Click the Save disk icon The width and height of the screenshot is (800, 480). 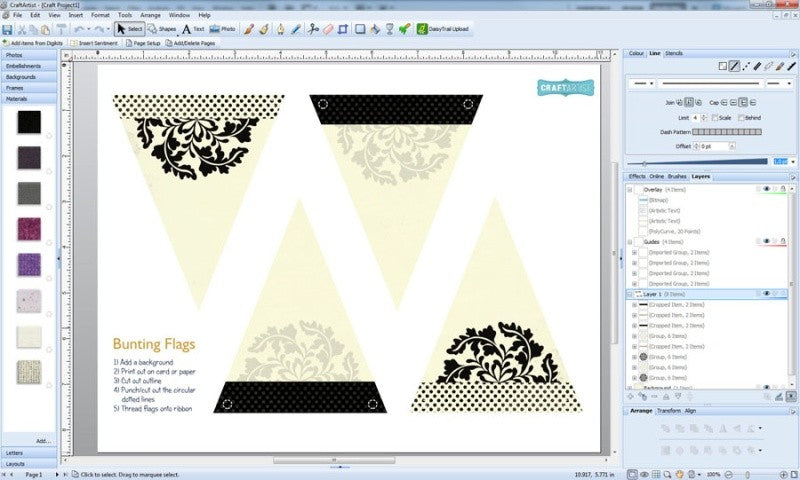point(7,30)
